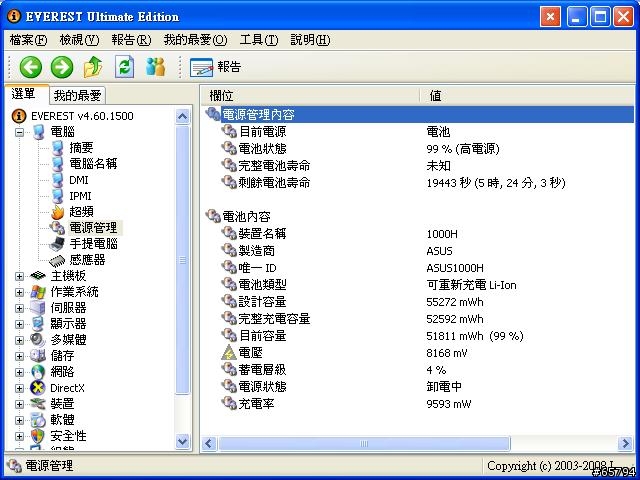Open the users/people toolbar icon
640x480 pixels.
(x=156, y=67)
